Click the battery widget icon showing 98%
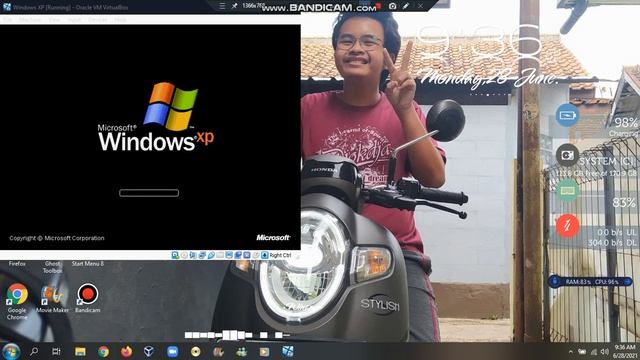 point(567,116)
